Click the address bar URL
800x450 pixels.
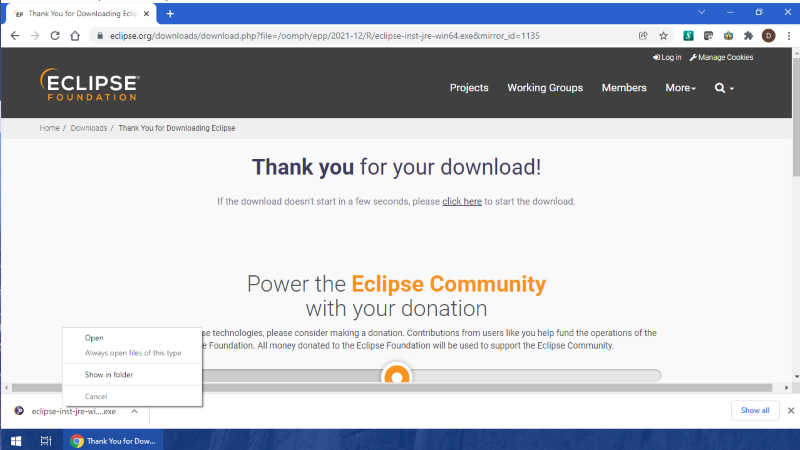pos(324,36)
